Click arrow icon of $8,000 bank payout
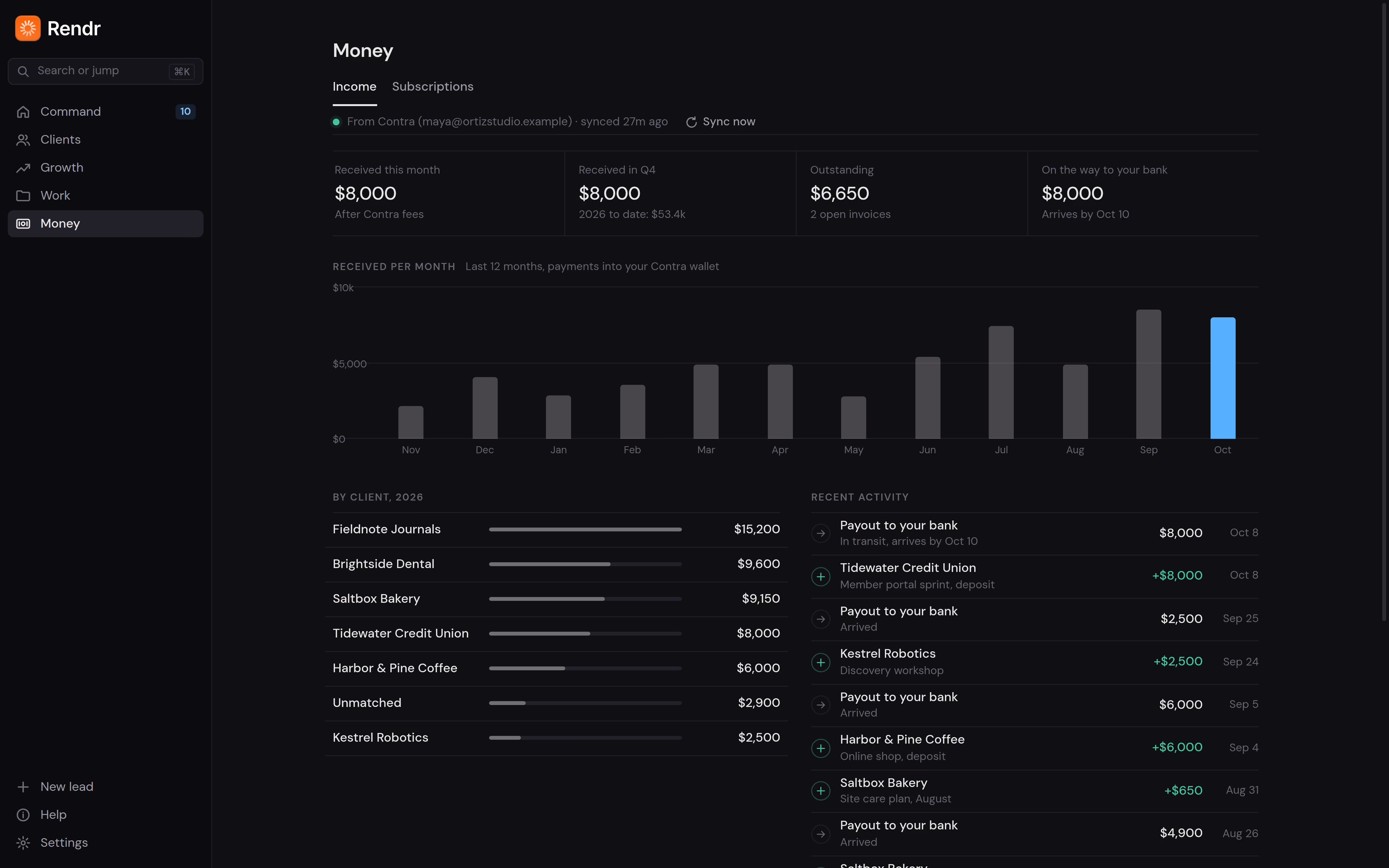This screenshot has height=868, width=1389. pyautogui.click(x=821, y=533)
